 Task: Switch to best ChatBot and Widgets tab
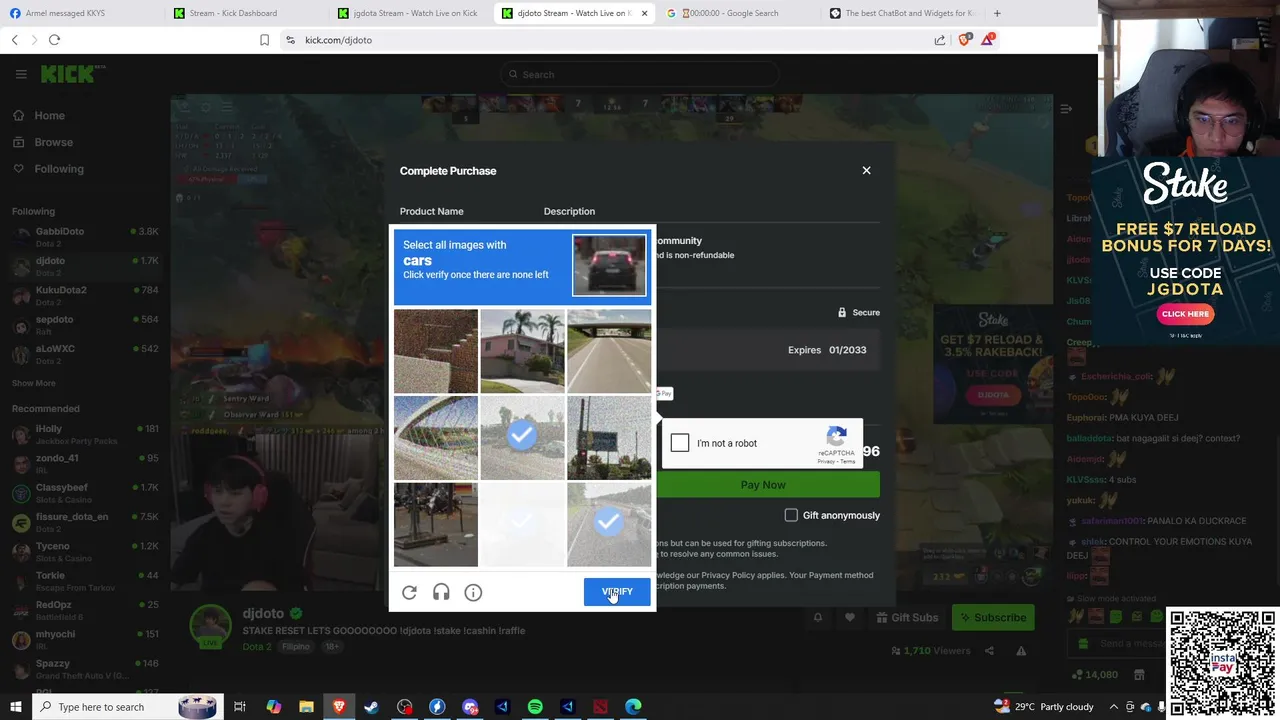[900, 13]
